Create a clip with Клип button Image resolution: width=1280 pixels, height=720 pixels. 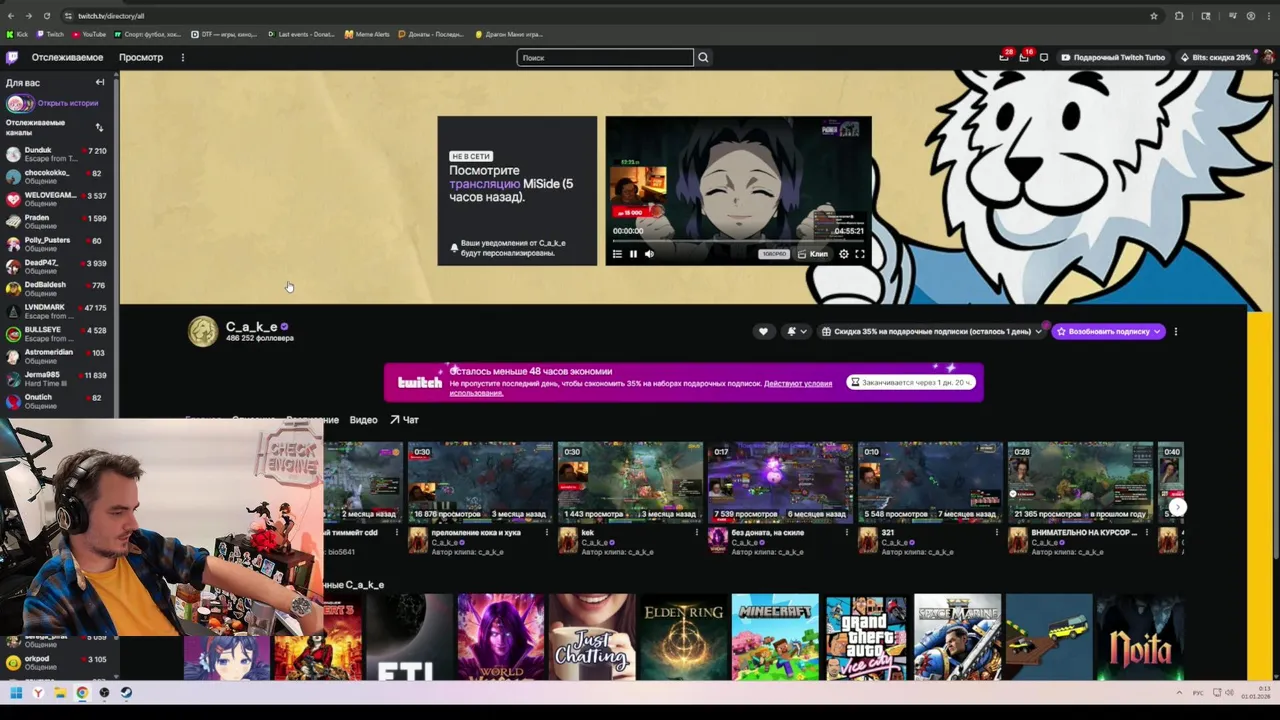tap(813, 254)
